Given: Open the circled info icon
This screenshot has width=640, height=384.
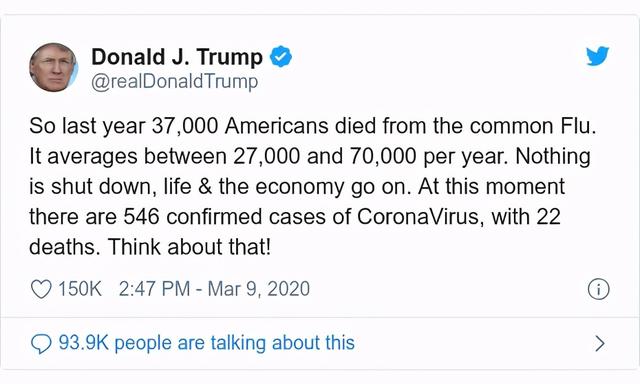Looking at the screenshot, I should coord(598,289).
